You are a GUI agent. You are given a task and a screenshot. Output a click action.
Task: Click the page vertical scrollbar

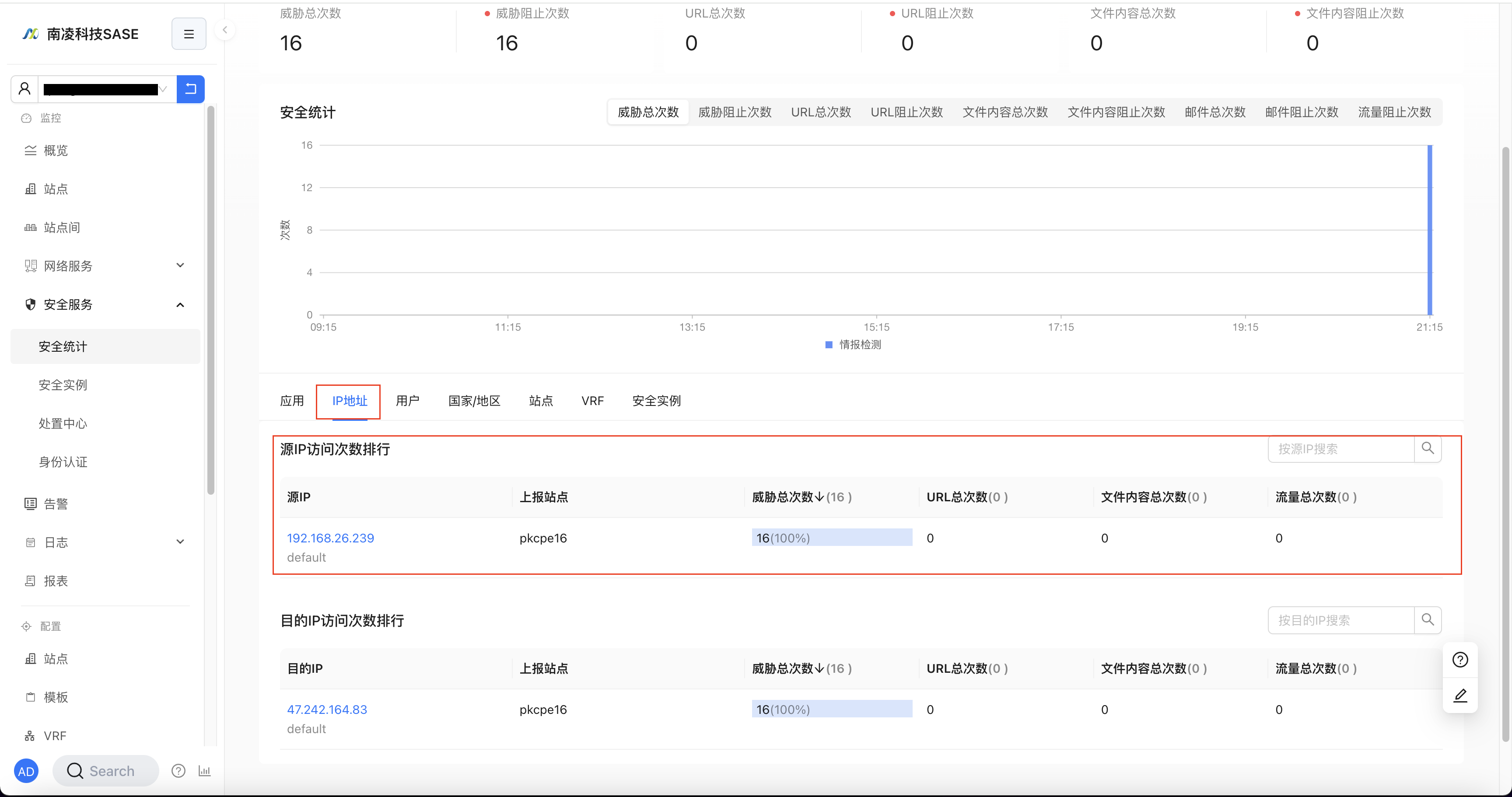tap(1505, 444)
